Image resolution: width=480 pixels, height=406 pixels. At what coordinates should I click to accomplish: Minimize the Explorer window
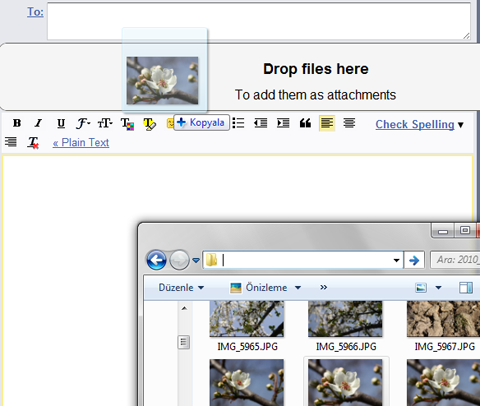tap(443, 231)
